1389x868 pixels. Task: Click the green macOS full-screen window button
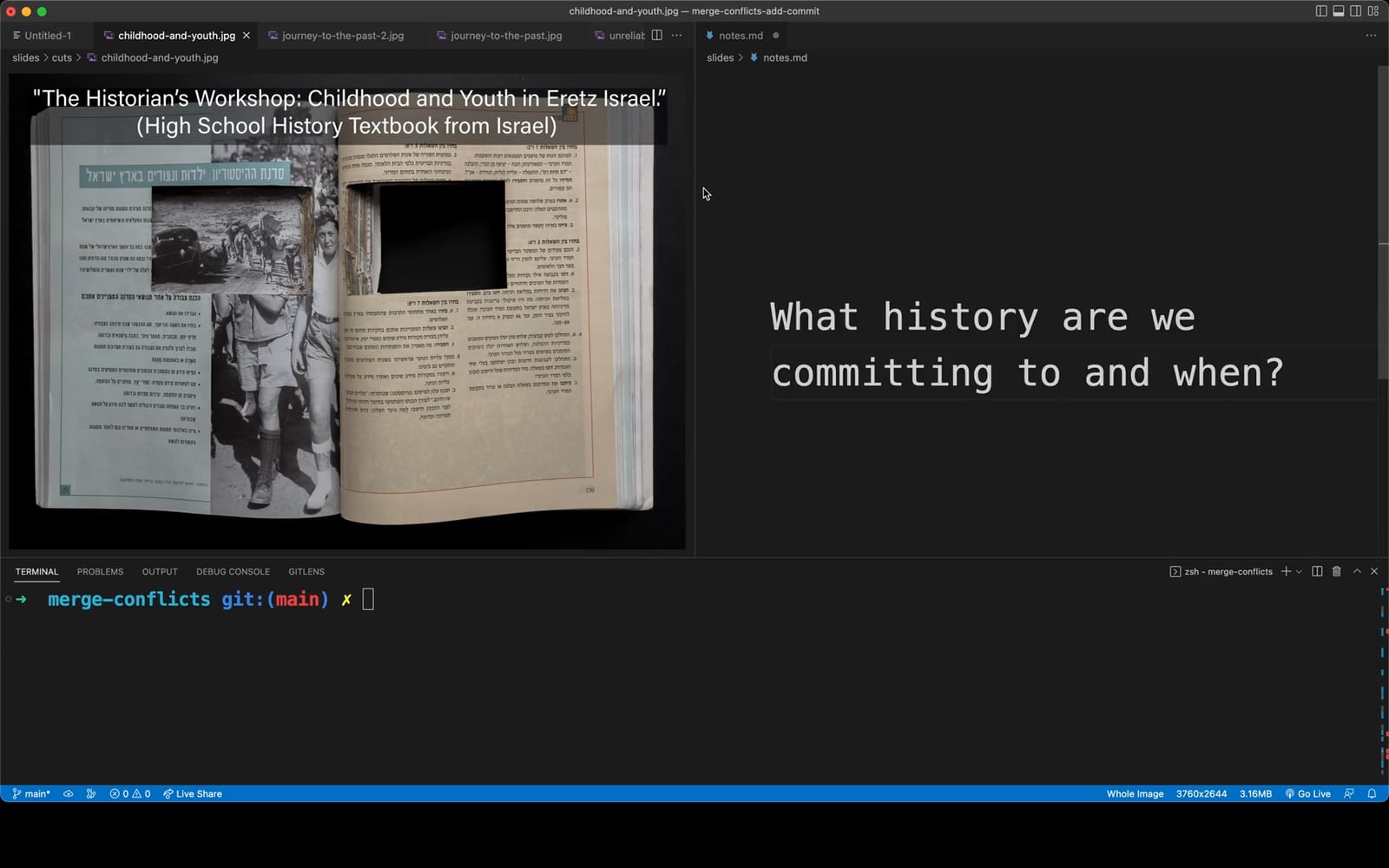pyautogui.click(x=42, y=11)
